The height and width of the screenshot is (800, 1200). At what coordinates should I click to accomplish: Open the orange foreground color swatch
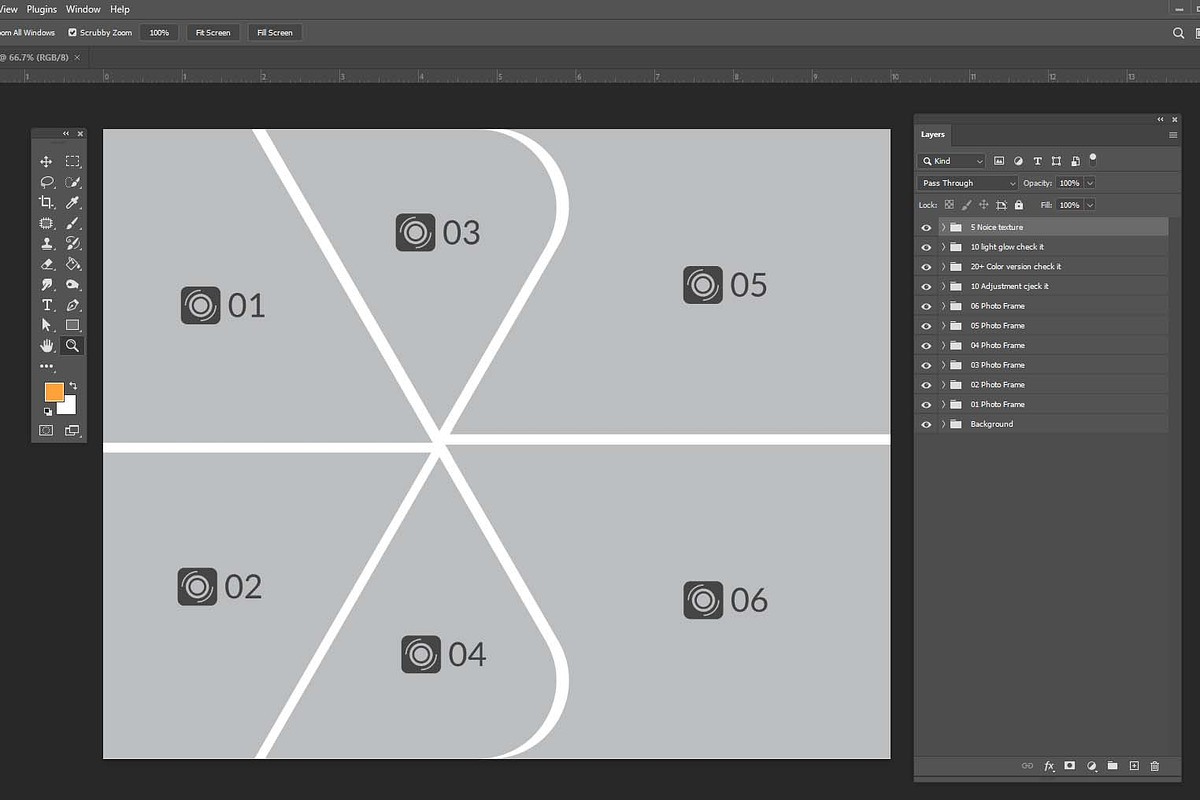pyautogui.click(x=54, y=392)
